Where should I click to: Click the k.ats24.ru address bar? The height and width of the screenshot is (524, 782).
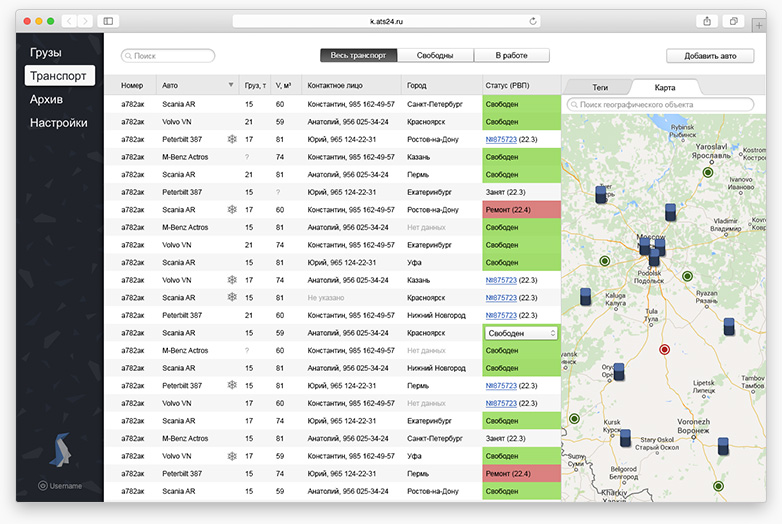[387, 21]
